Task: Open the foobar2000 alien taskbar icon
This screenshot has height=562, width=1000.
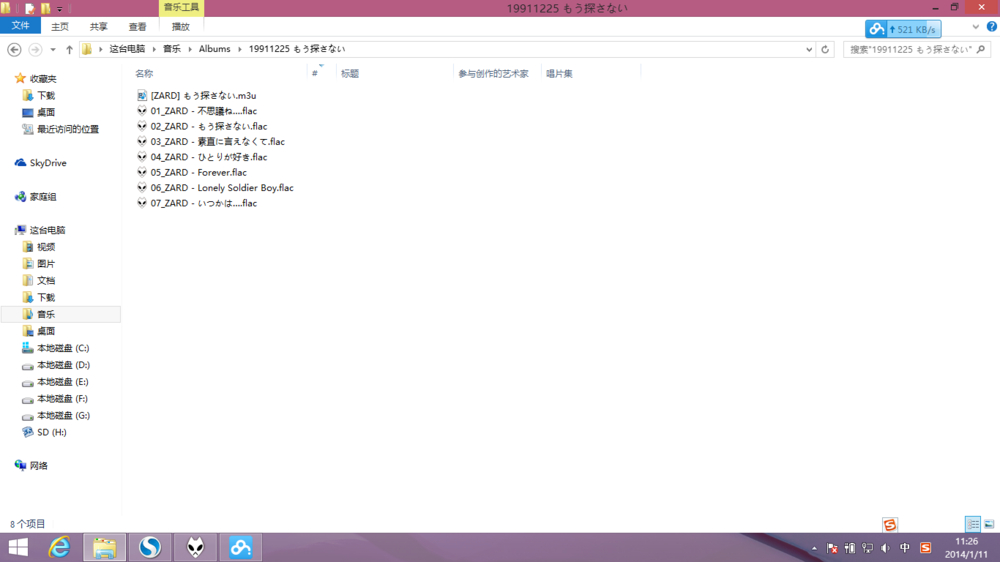Action: 195,547
